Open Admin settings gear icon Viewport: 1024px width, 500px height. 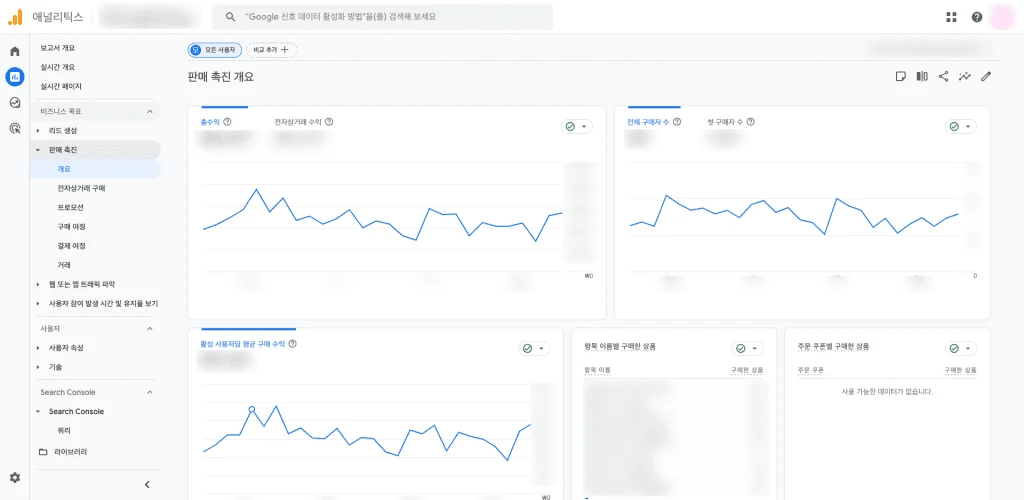[x=15, y=478]
